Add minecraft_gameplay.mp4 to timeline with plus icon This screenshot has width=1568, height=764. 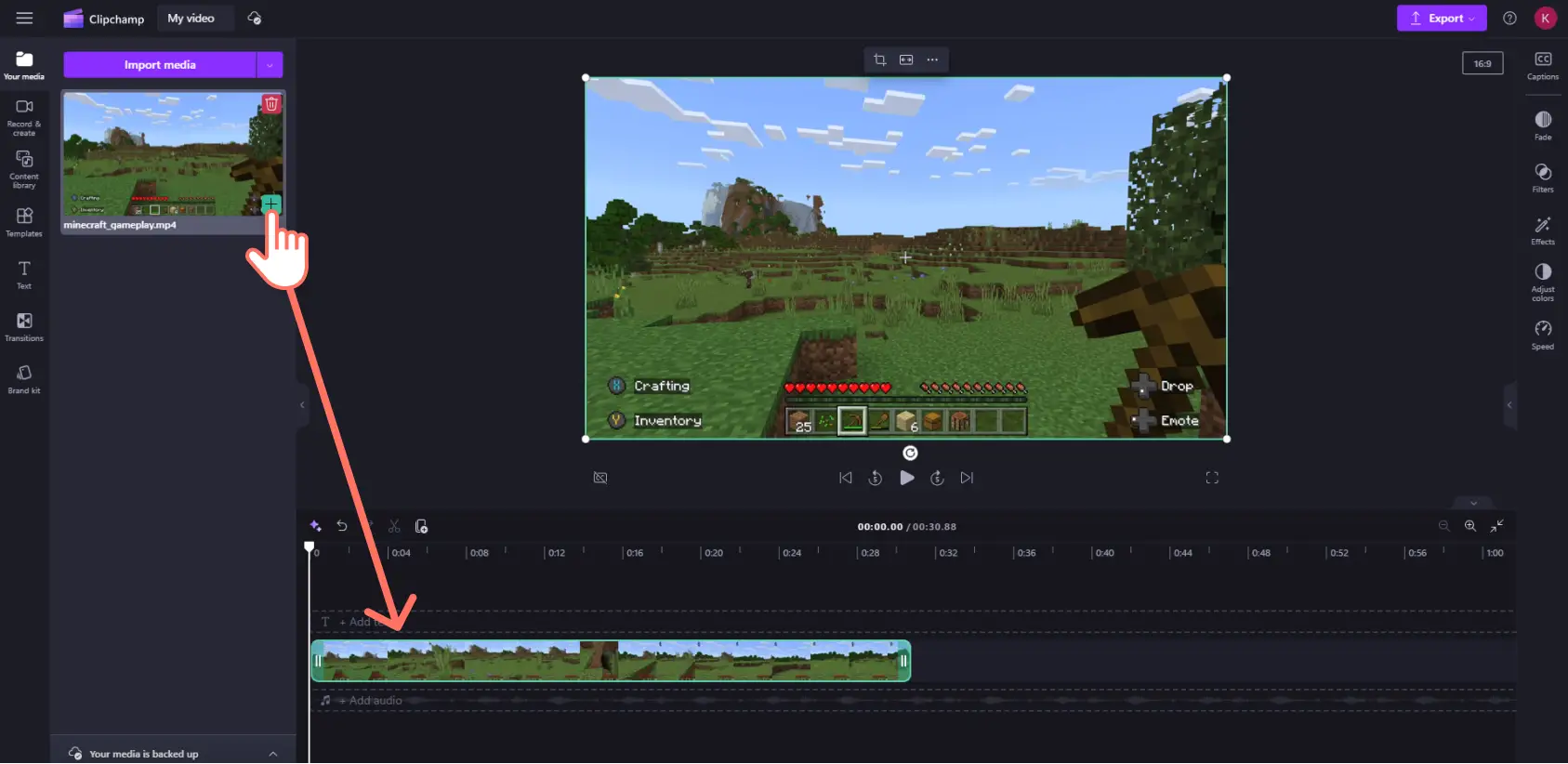(x=270, y=204)
